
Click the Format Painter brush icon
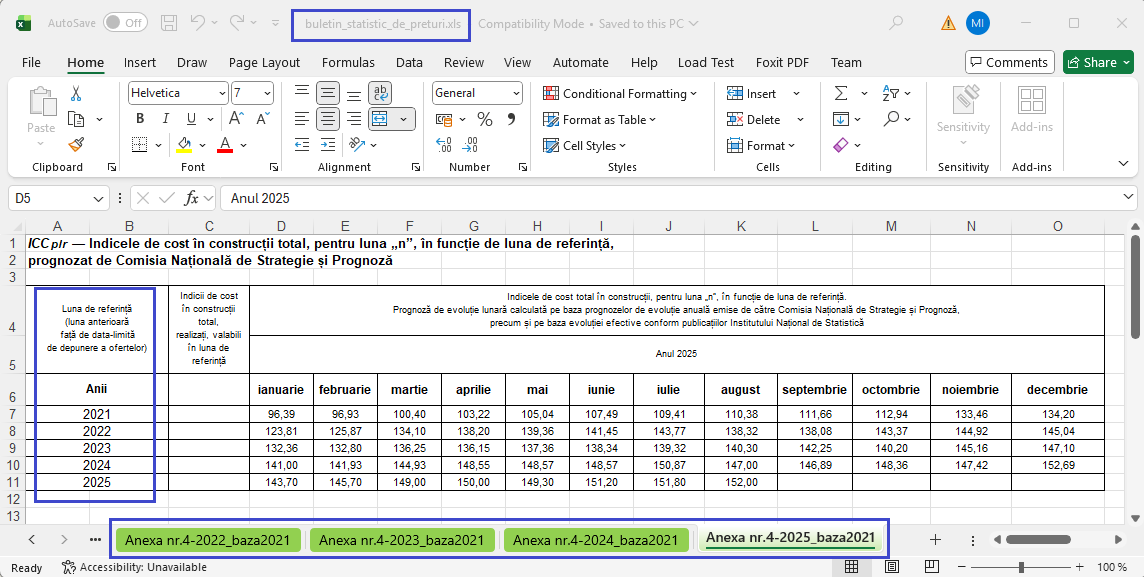click(x=75, y=144)
